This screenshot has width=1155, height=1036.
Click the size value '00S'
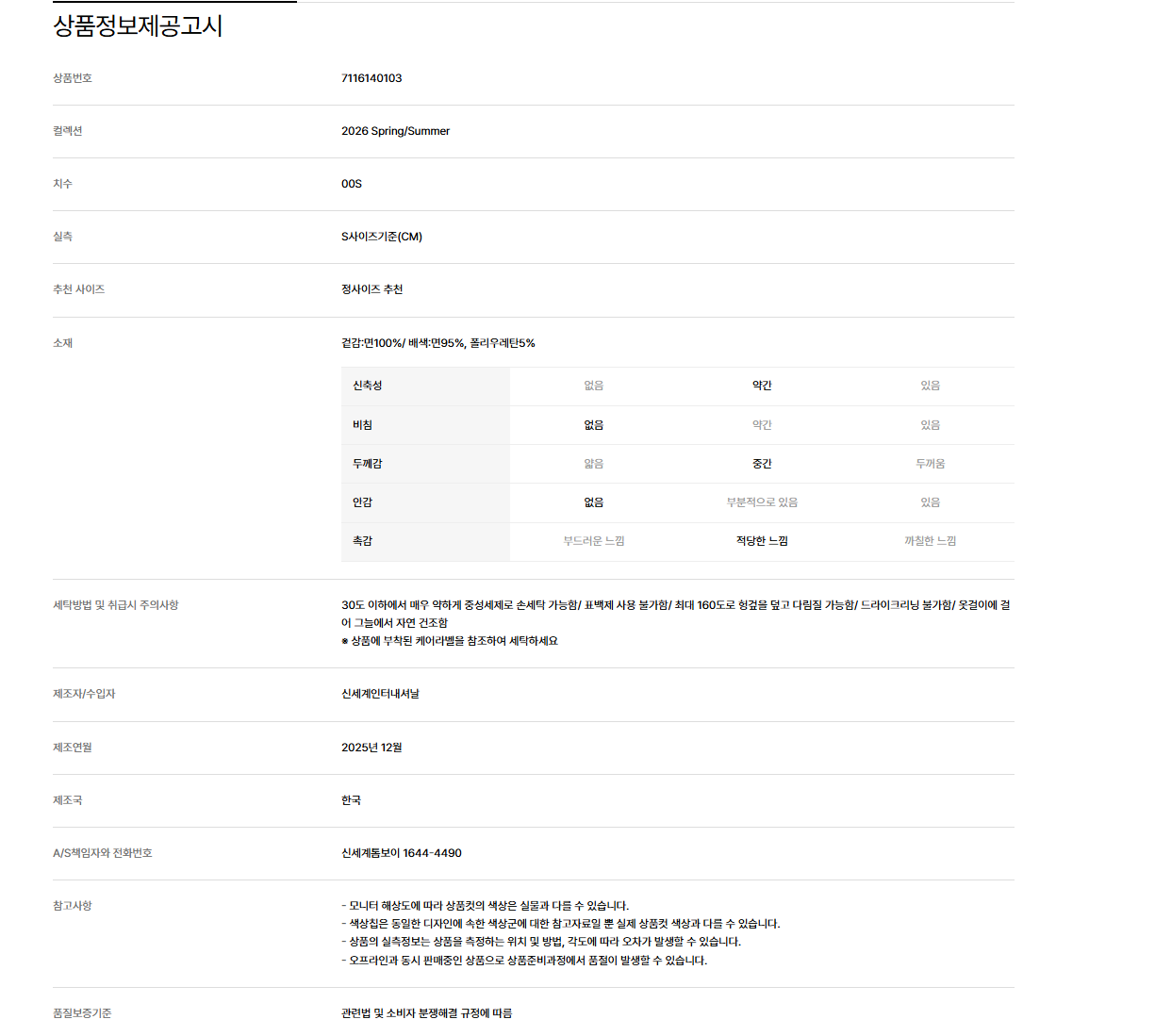pyautogui.click(x=352, y=184)
